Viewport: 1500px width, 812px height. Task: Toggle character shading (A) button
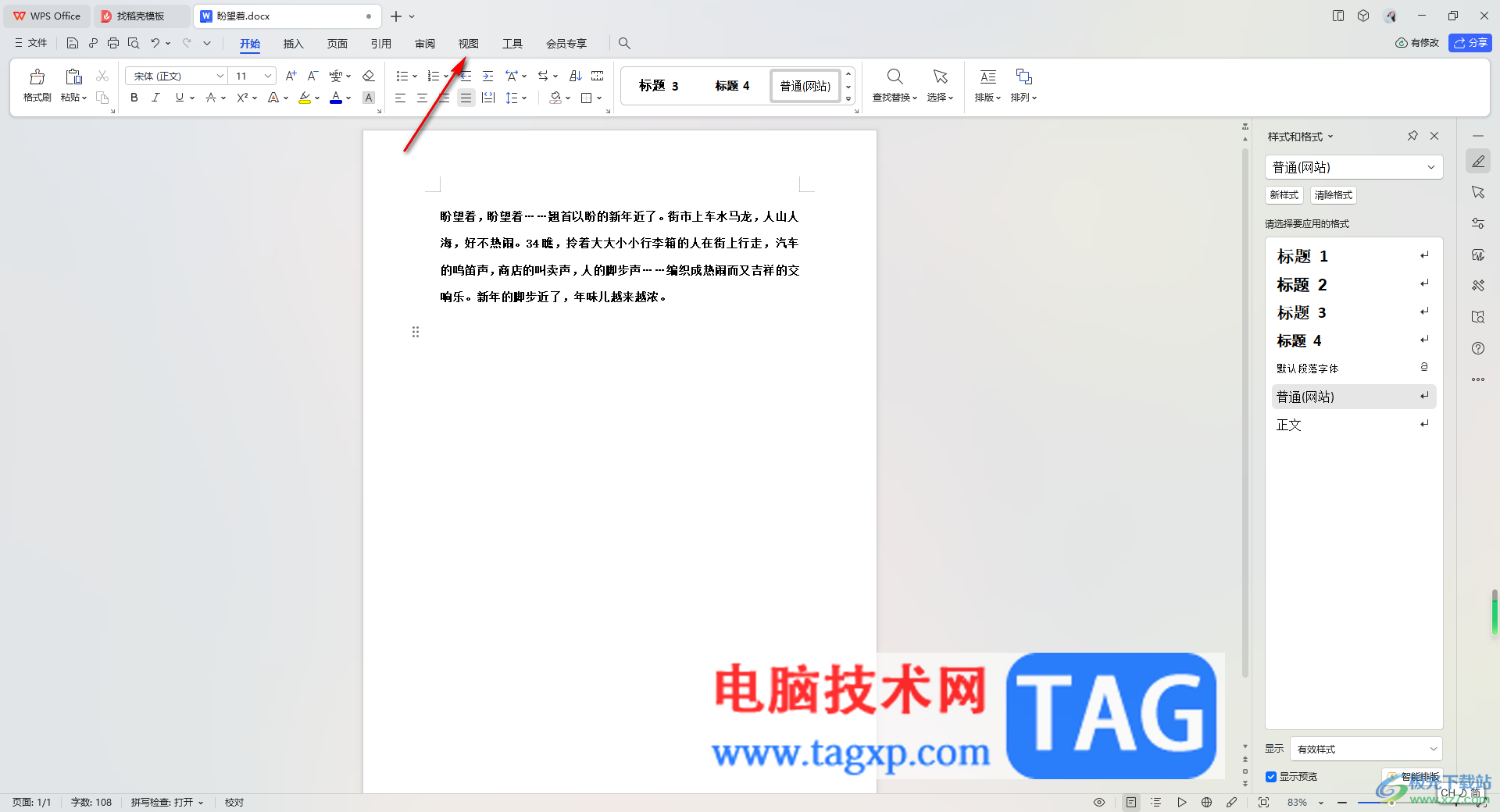pos(369,98)
